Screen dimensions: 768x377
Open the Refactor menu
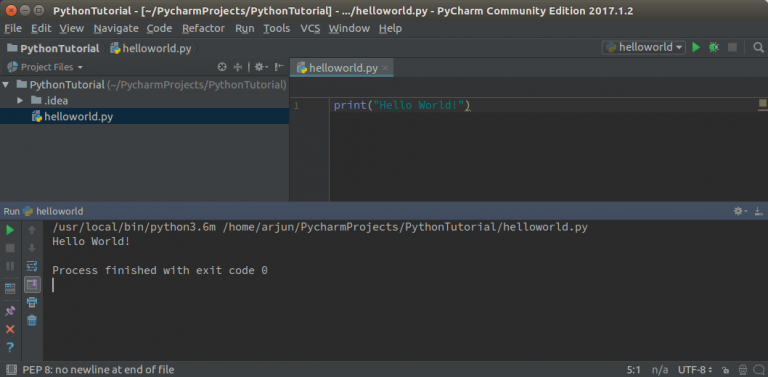pos(203,28)
